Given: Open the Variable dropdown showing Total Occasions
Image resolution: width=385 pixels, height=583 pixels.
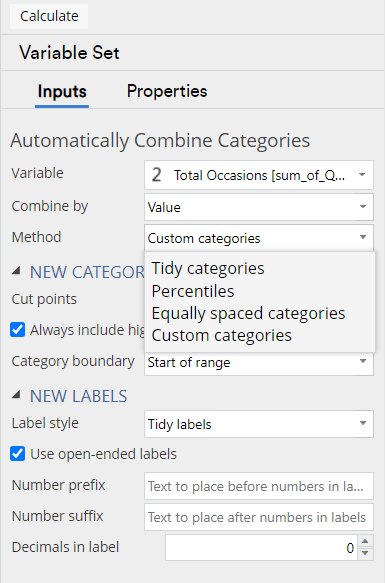Looking at the screenshot, I should [259, 175].
